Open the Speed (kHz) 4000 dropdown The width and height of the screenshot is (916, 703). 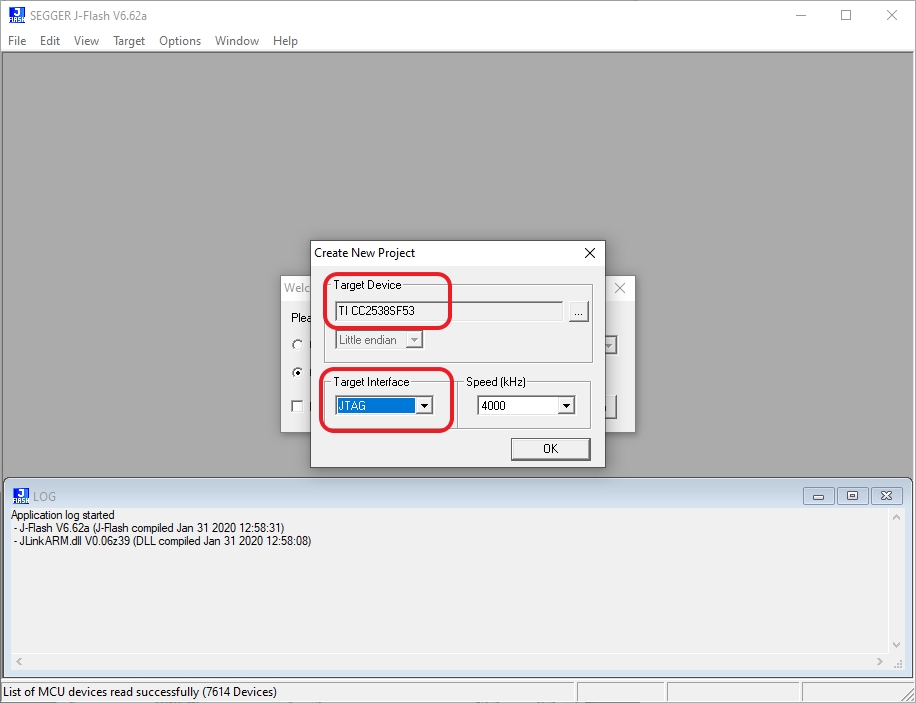click(x=566, y=406)
